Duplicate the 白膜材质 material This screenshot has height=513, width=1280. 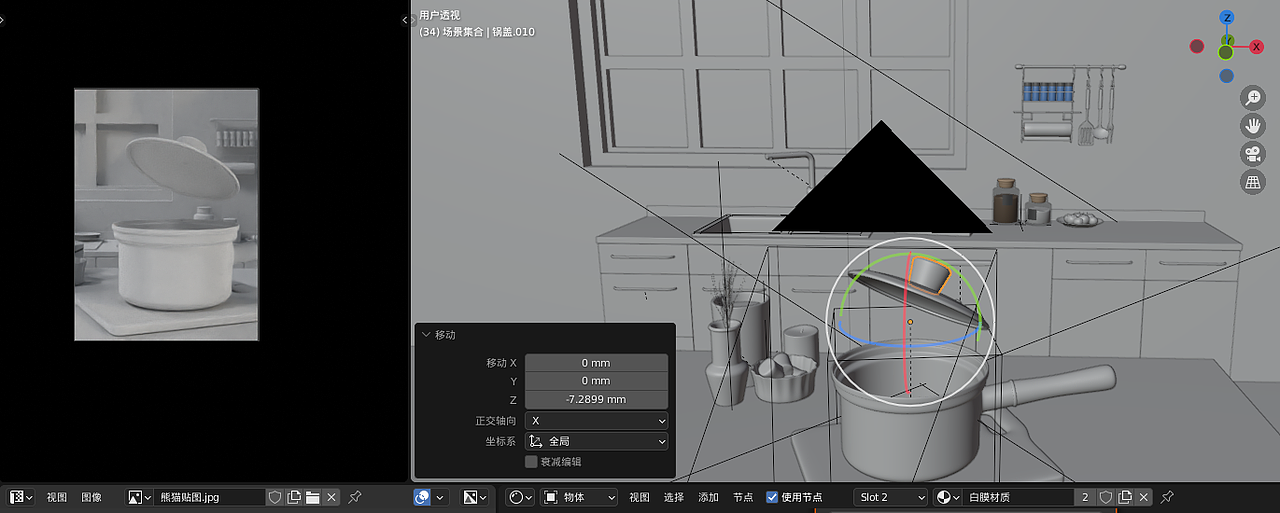[1125, 497]
